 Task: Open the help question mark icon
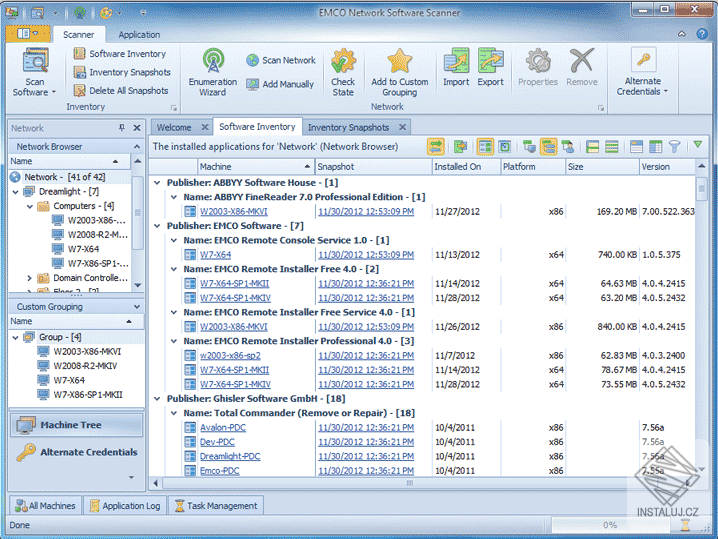click(x=702, y=34)
